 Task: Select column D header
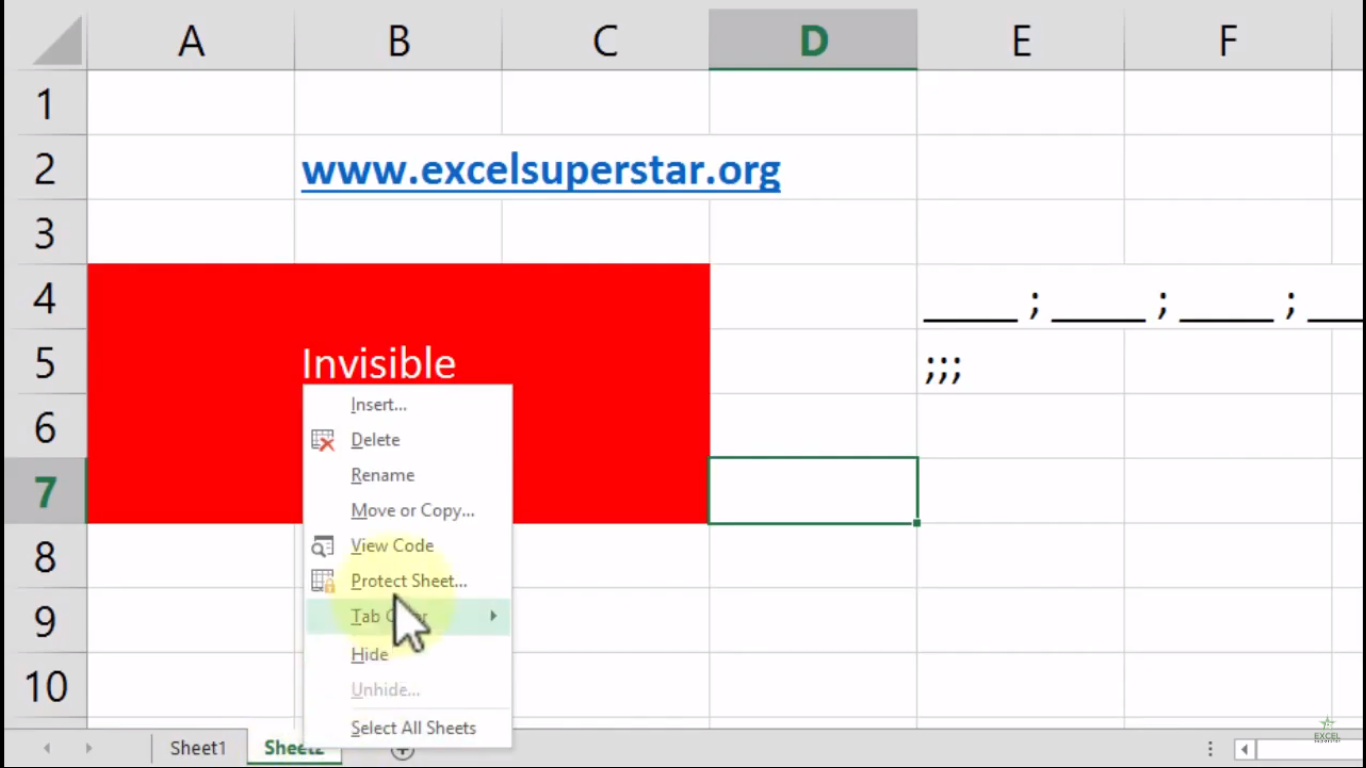(813, 41)
